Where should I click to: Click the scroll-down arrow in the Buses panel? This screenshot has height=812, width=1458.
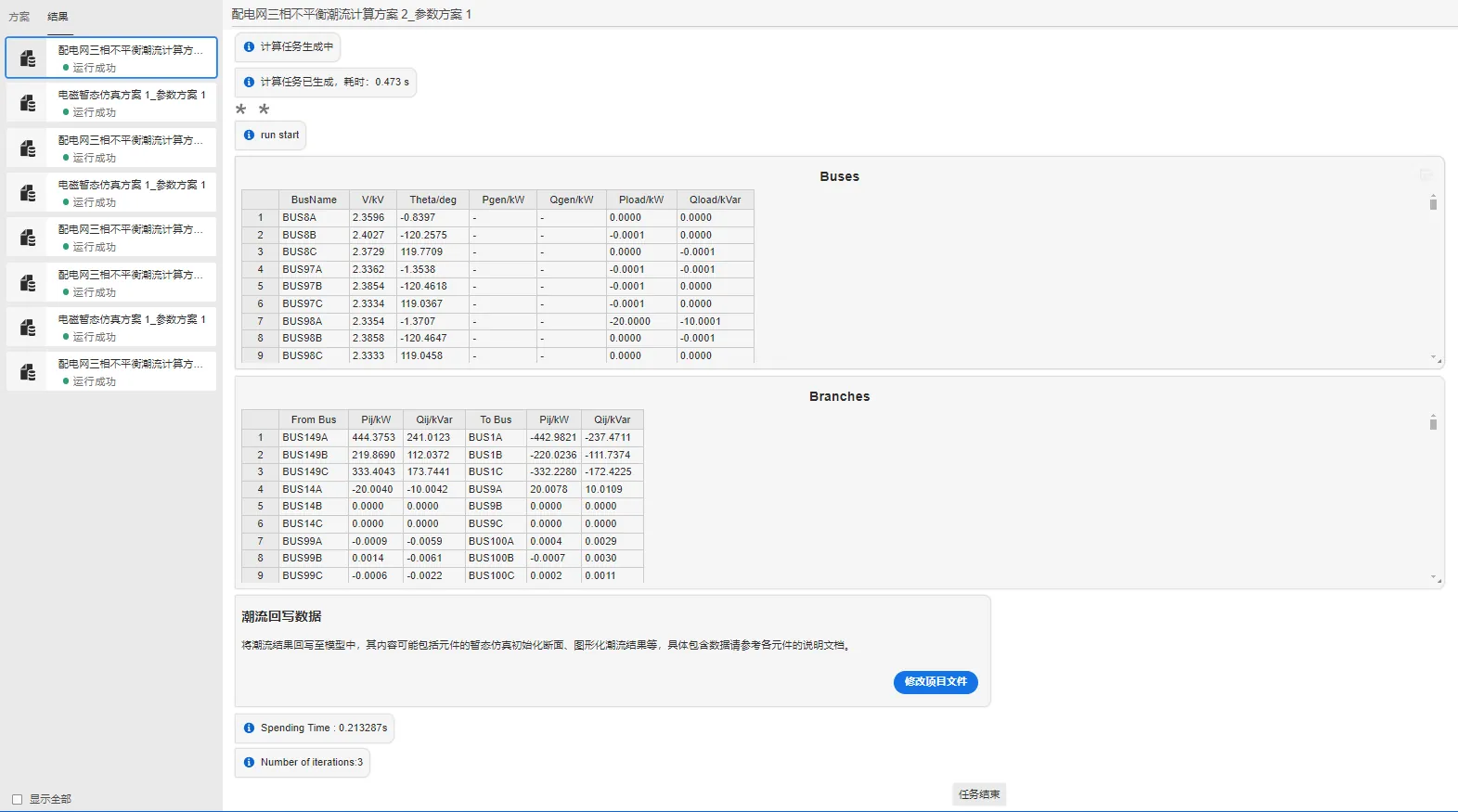(x=1433, y=357)
